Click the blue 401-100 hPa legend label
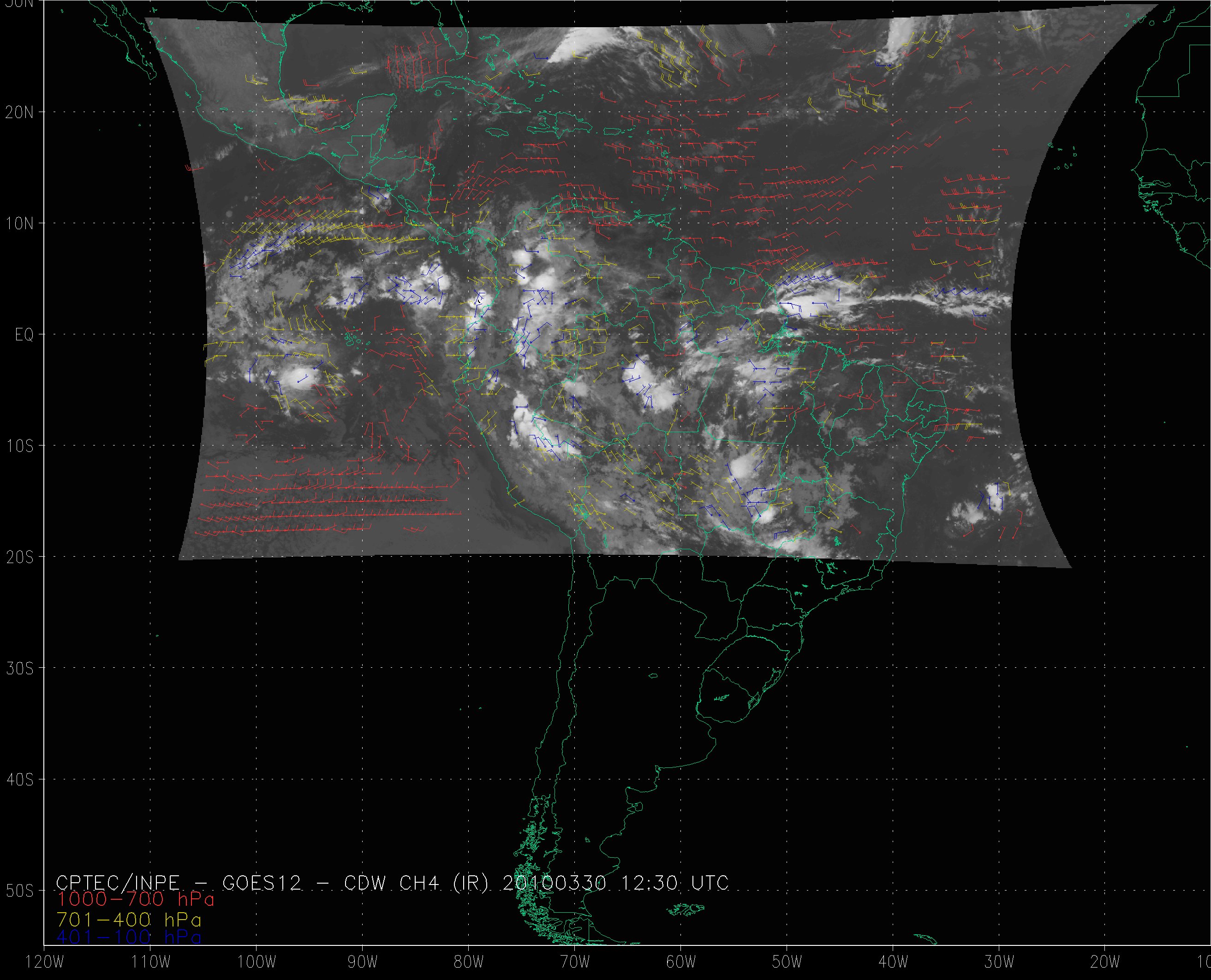Image resolution: width=1211 pixels, height=980 pixels. 129,937
